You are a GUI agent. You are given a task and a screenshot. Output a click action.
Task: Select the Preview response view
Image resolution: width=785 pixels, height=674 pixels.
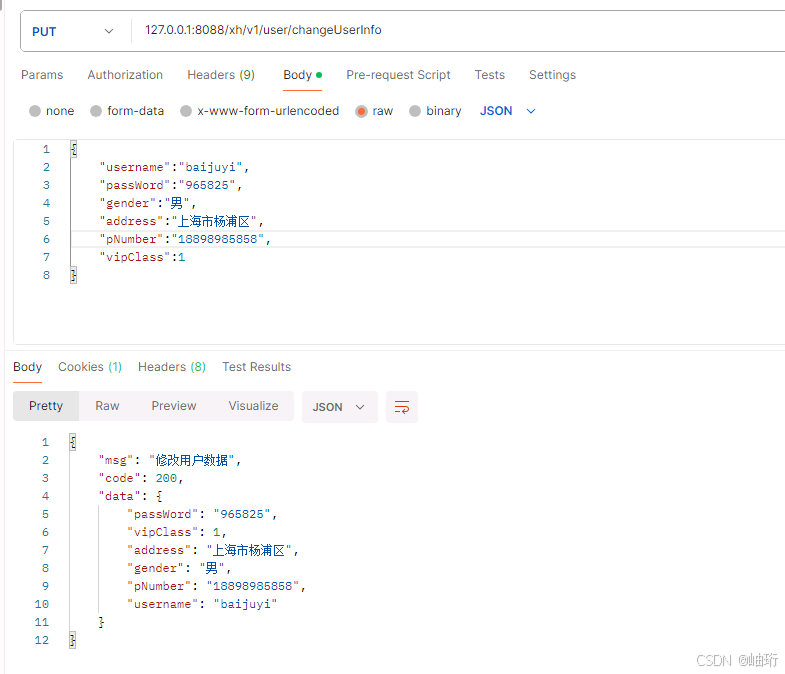point(174,406)
